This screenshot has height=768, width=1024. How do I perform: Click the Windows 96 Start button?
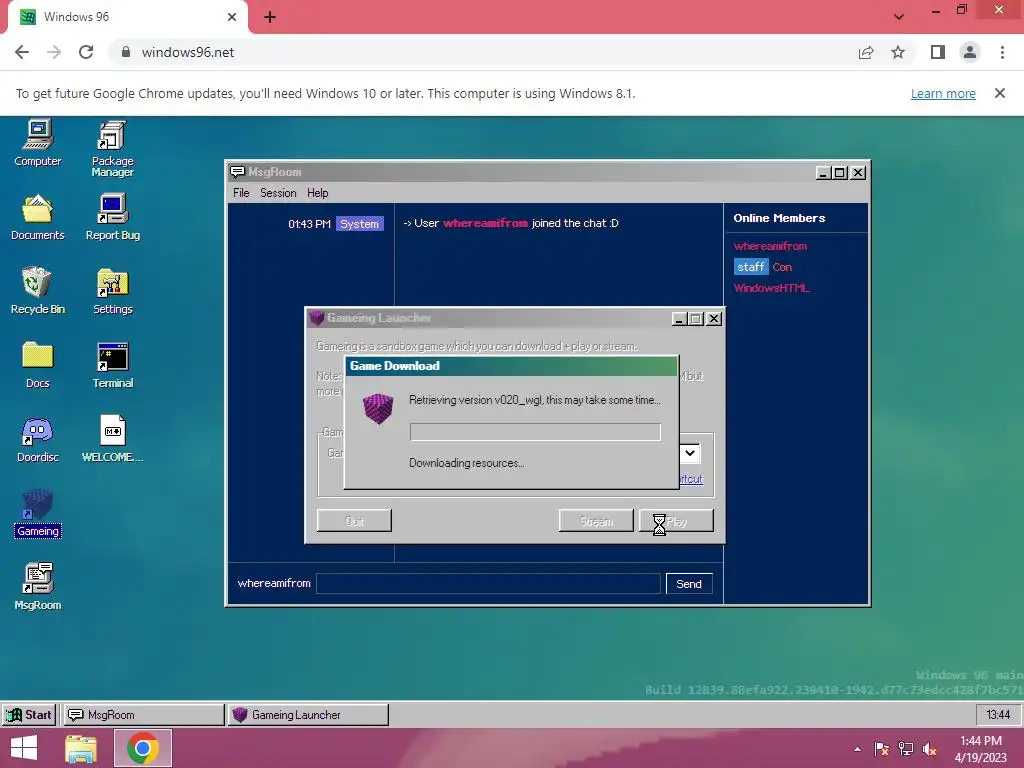[29, 714]
